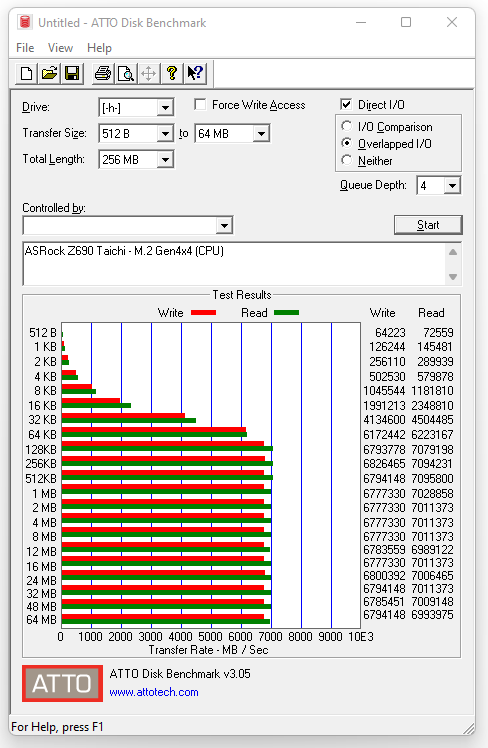The image size is (488, 748).
Task: Click the move crosshair toolbar icon
Action: point(148,73)
